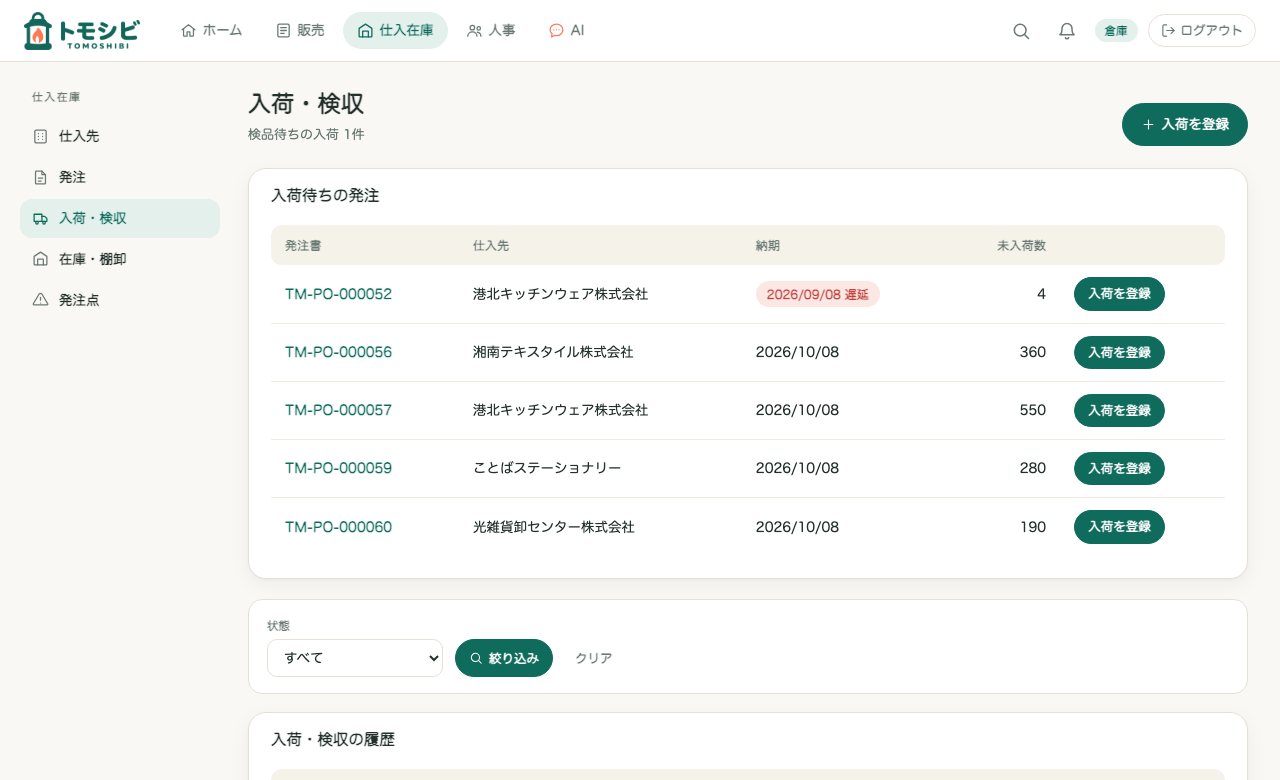Click the 販売 document icon
The image size is (1280, 780).
(283, 31)
